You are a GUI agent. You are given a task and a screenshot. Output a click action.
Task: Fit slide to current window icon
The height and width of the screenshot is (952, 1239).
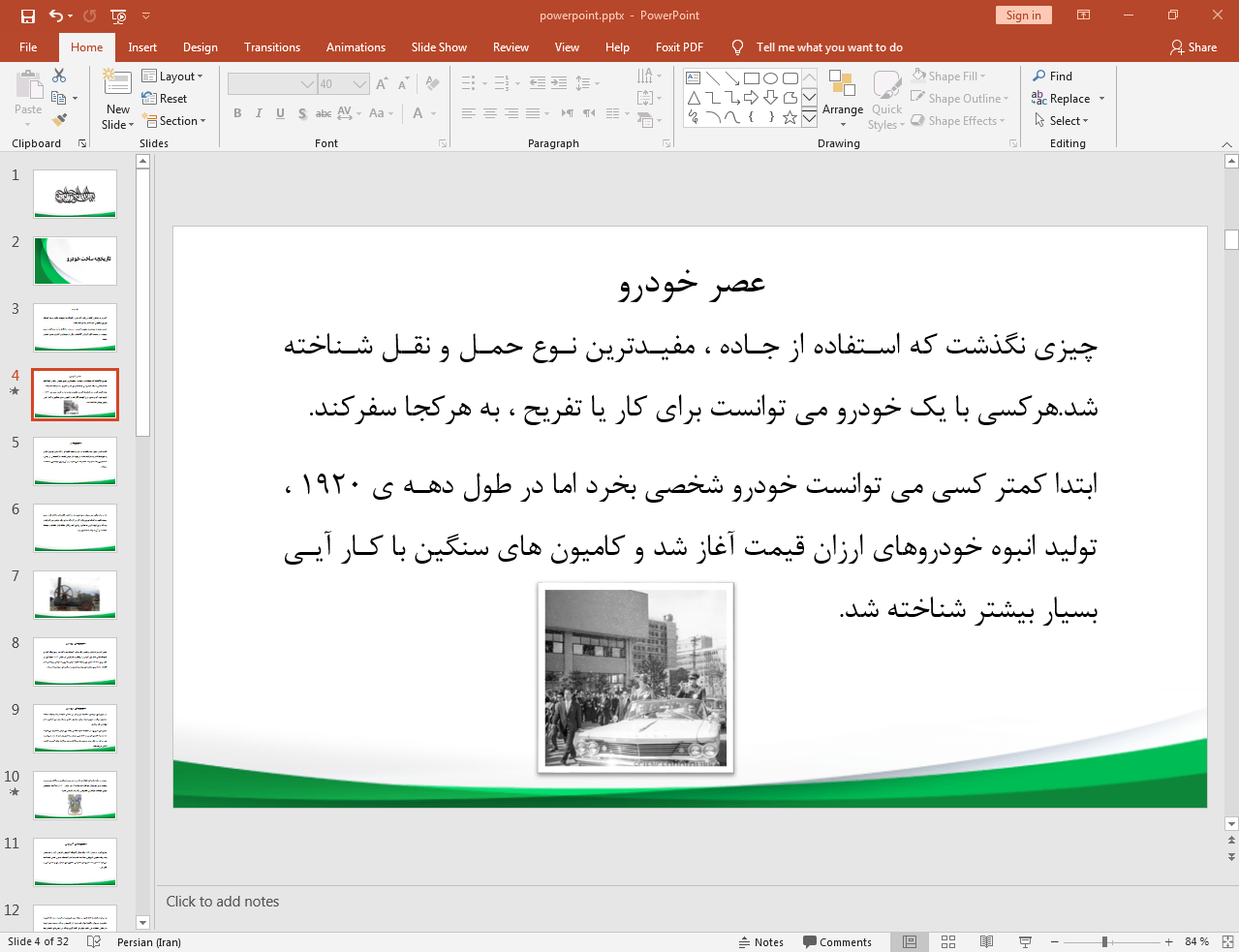click(x=1226, y=941)
